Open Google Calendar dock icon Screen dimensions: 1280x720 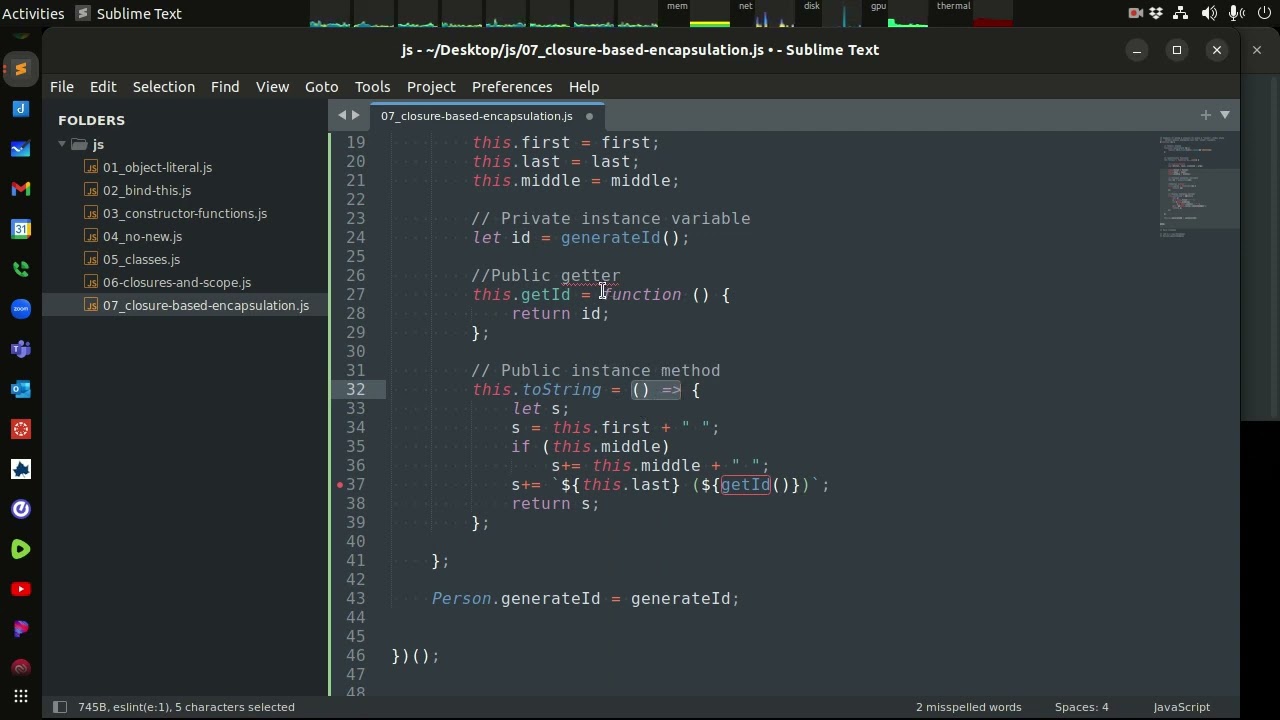tap(21, 229)
